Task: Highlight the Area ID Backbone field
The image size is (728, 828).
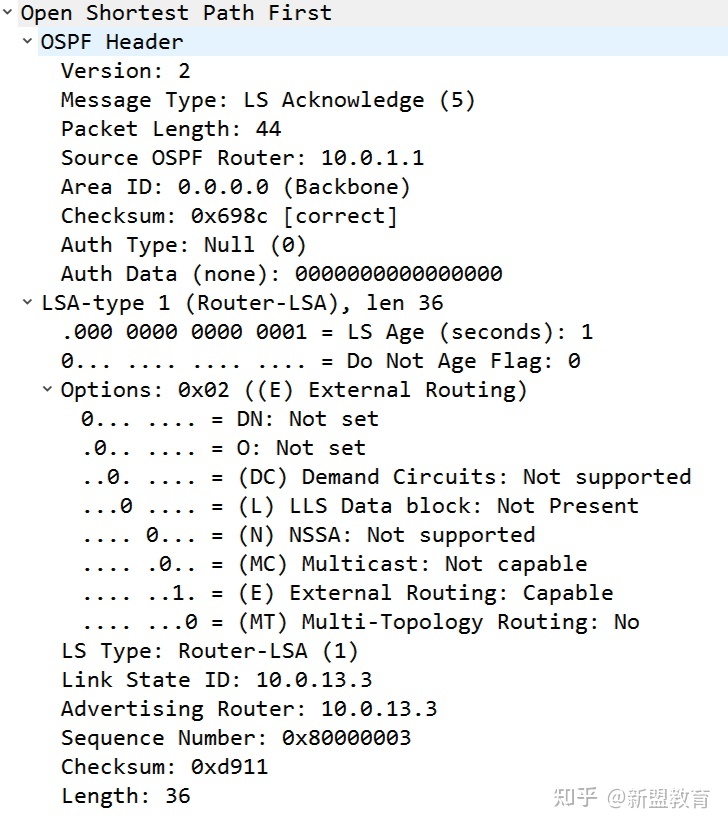Action: 235,187
